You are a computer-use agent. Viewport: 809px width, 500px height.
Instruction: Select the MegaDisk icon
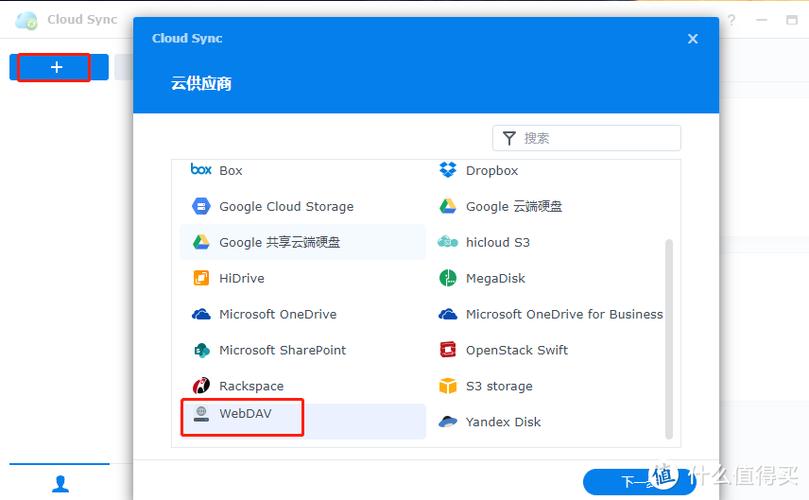pyautogui.click(x=448, y=278)
